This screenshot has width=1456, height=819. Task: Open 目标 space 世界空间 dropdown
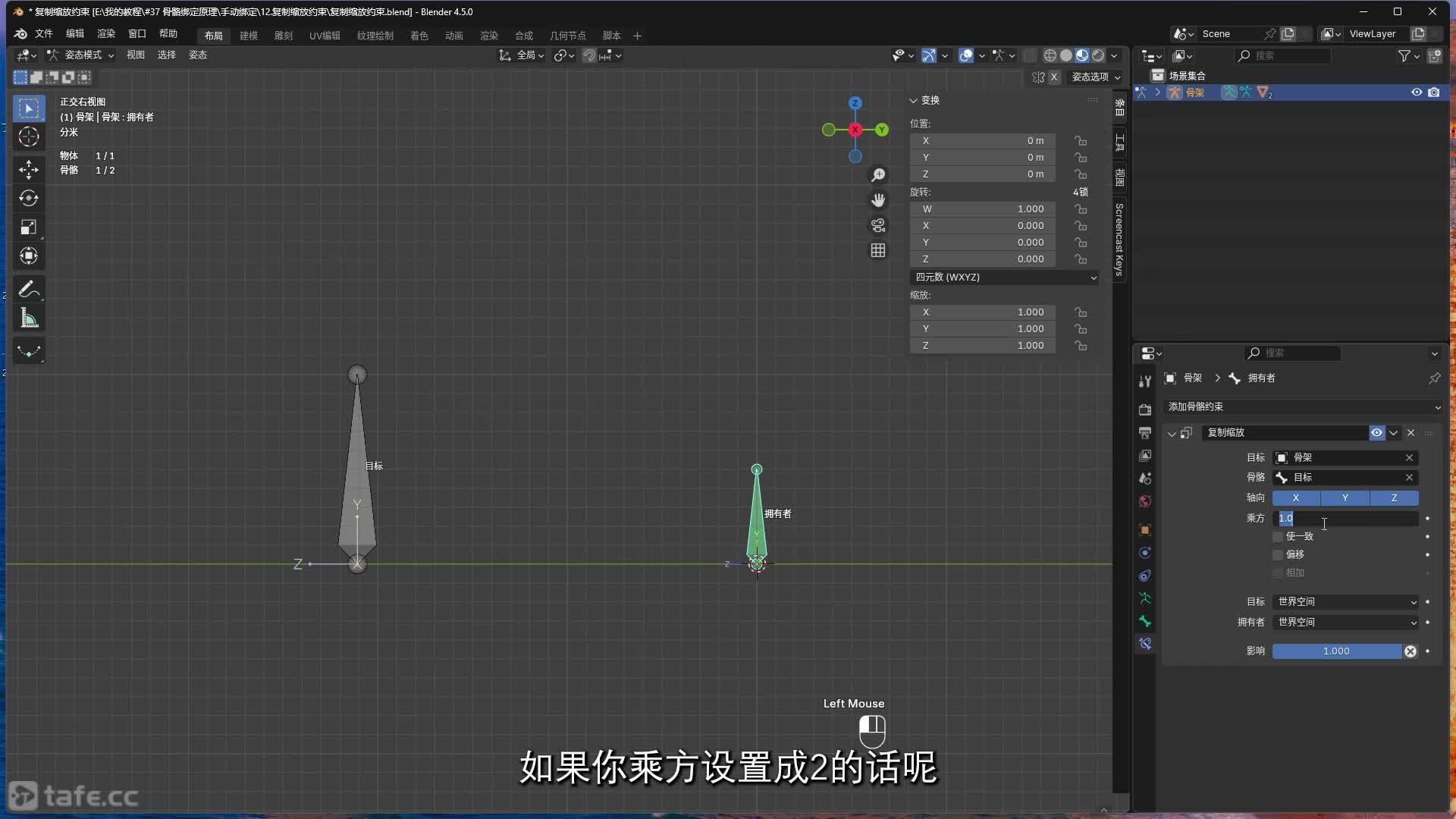click(x=1345, y=601)
